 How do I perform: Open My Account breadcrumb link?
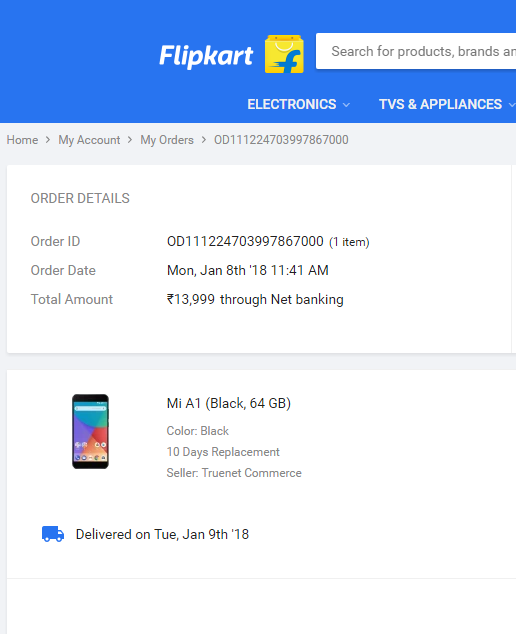pos(89,140)
